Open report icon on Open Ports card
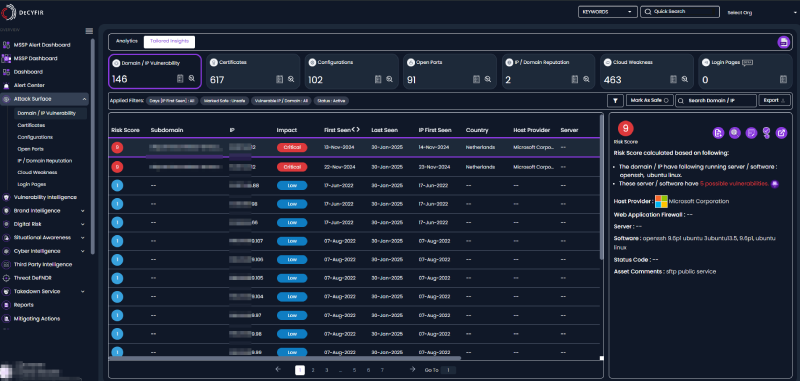The image size is (800, 381). click(x=476, y=79)
